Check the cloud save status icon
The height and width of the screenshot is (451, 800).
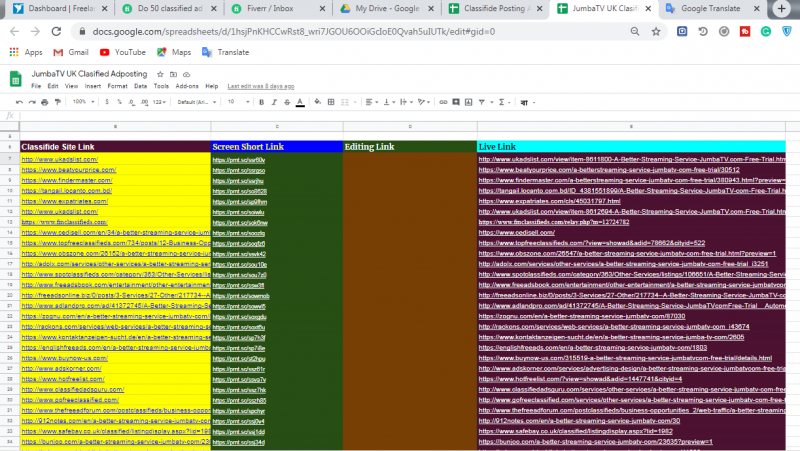[x=187, y=74]
